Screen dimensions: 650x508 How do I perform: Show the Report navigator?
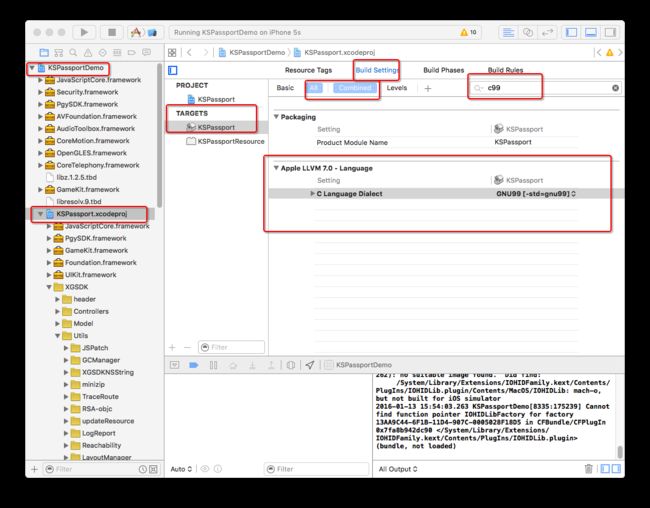[146, 53]
